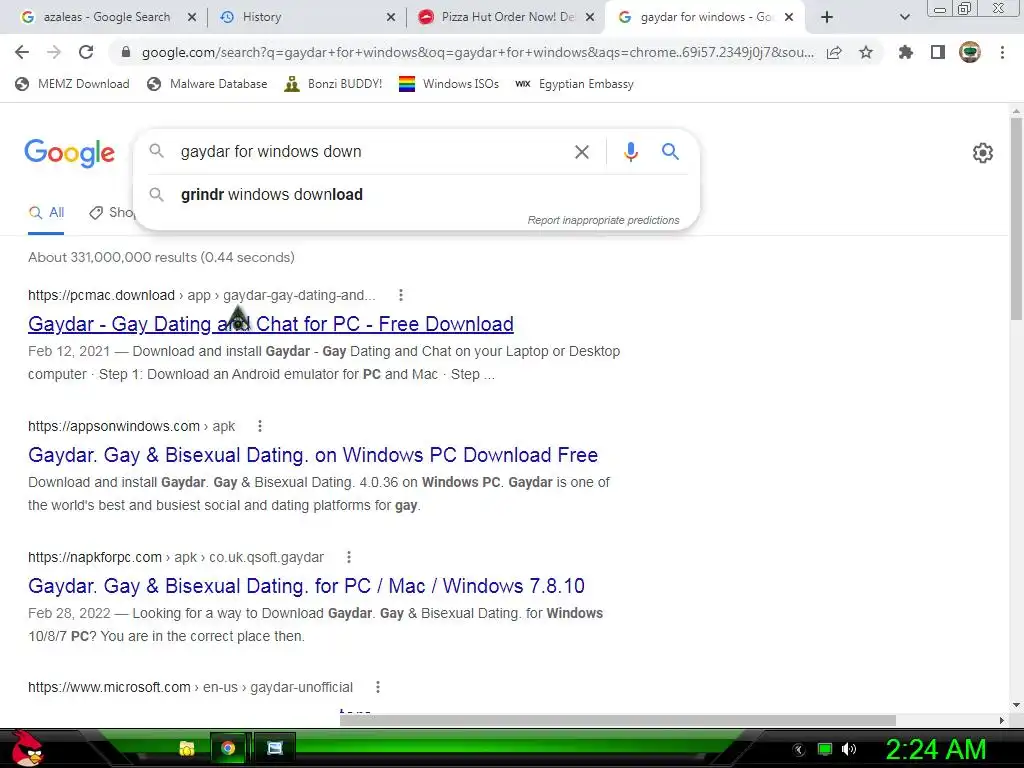Open the Egyptian Embassy bookmark
The height and width of the screenshot is (768, 1024).
[574, 84]
